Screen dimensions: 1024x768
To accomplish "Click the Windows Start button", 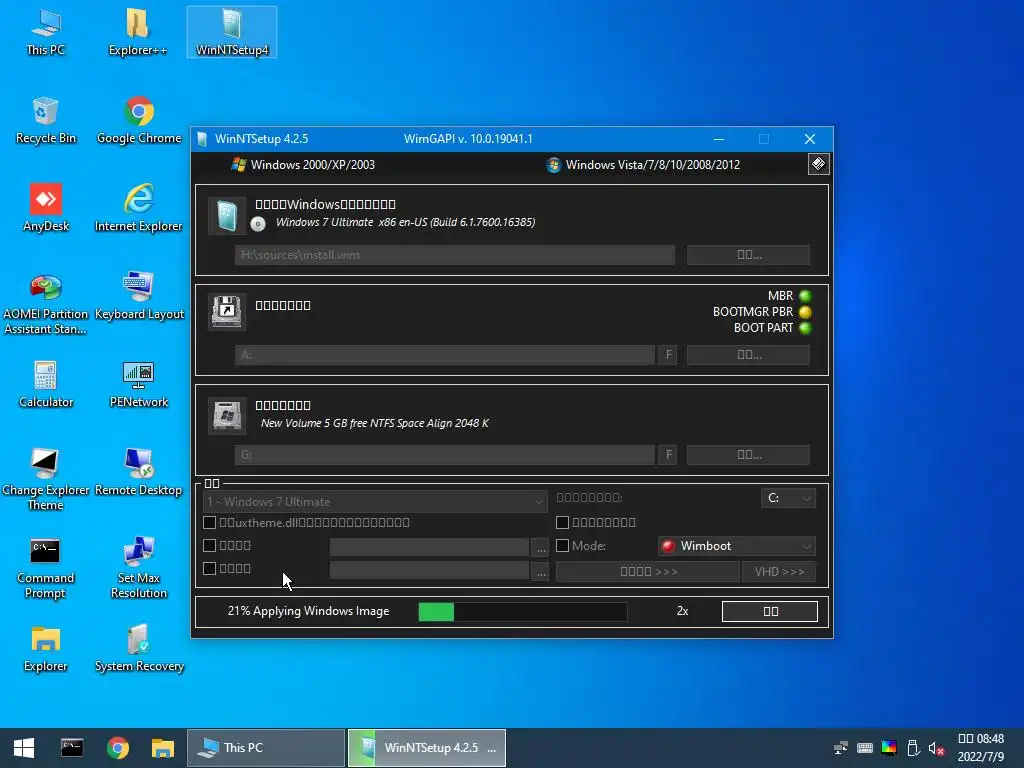I will tap(24, 748).
